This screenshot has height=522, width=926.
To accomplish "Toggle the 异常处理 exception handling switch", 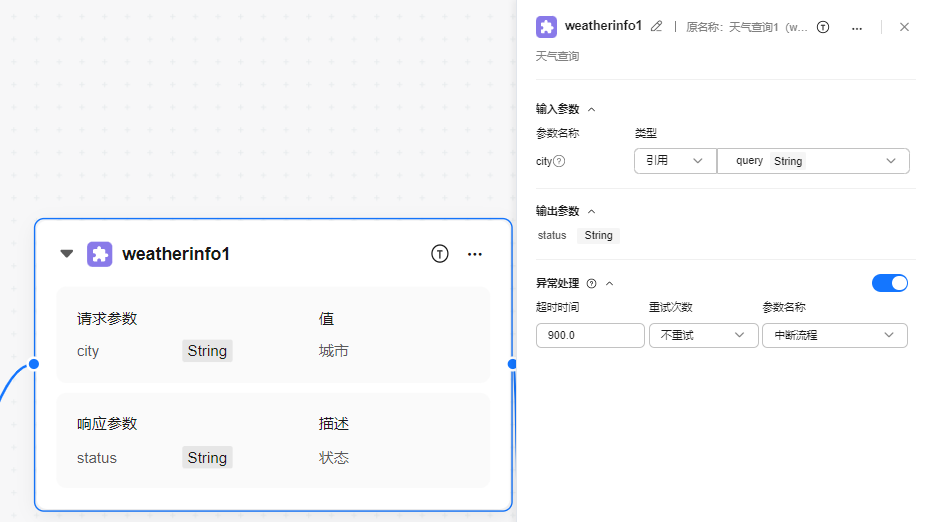I will pos(890,283).
